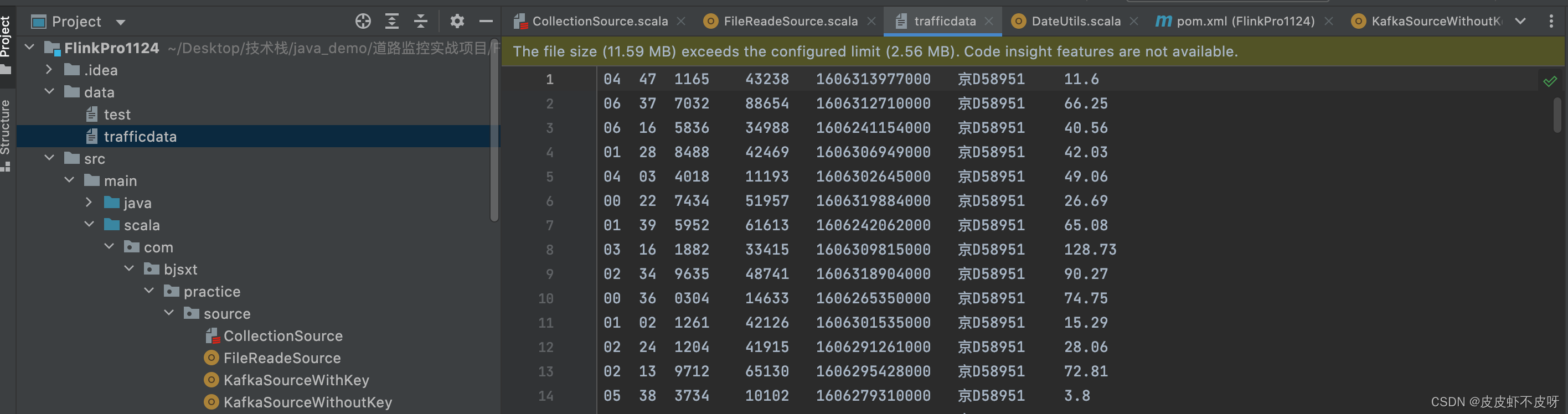The height and width of the screenshot is (414, 1568).
Task: Click the green inspection checkmark icon
Action: pyautogui.click(x=1550, y=81)
